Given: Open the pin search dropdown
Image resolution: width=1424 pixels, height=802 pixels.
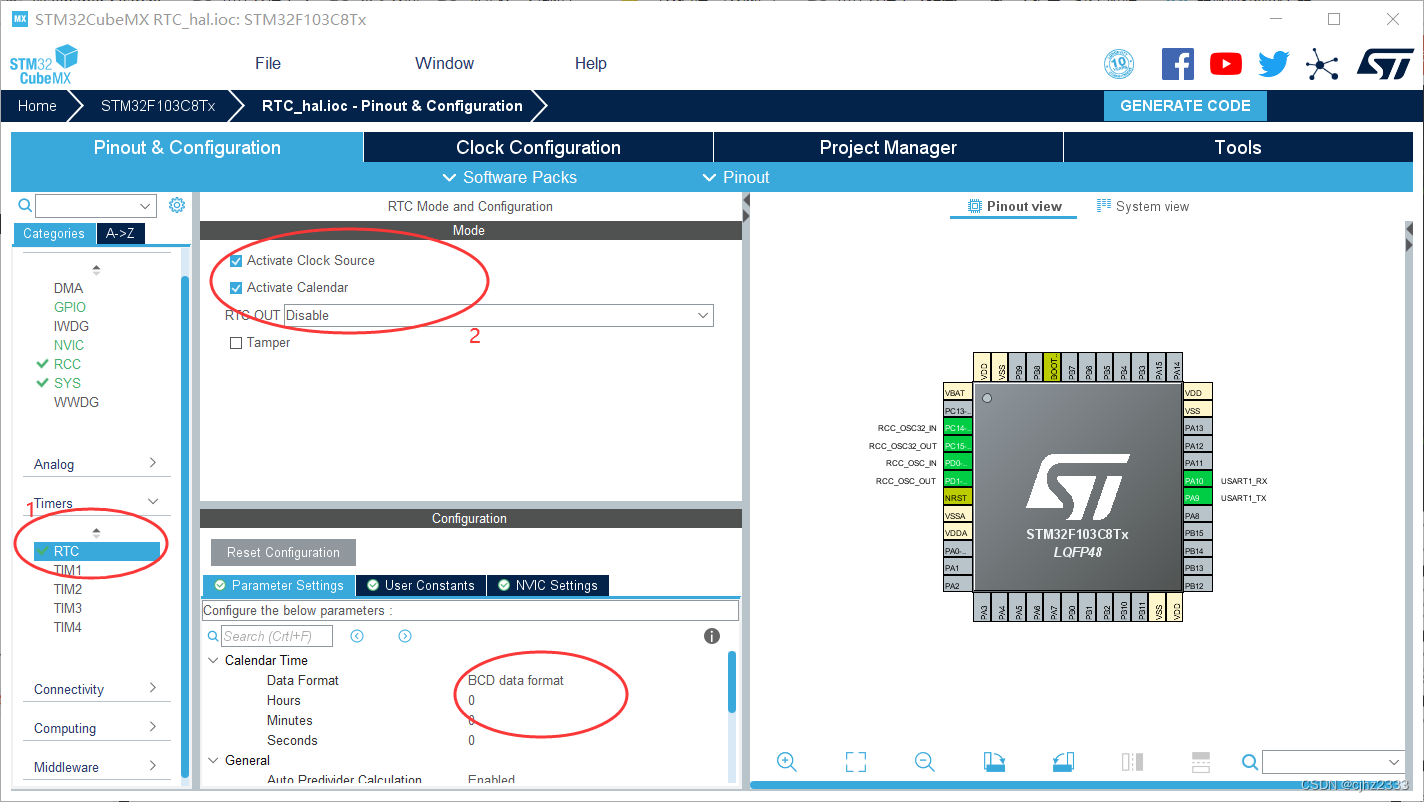Looking at the screenshot, I should click(1395, 762).
